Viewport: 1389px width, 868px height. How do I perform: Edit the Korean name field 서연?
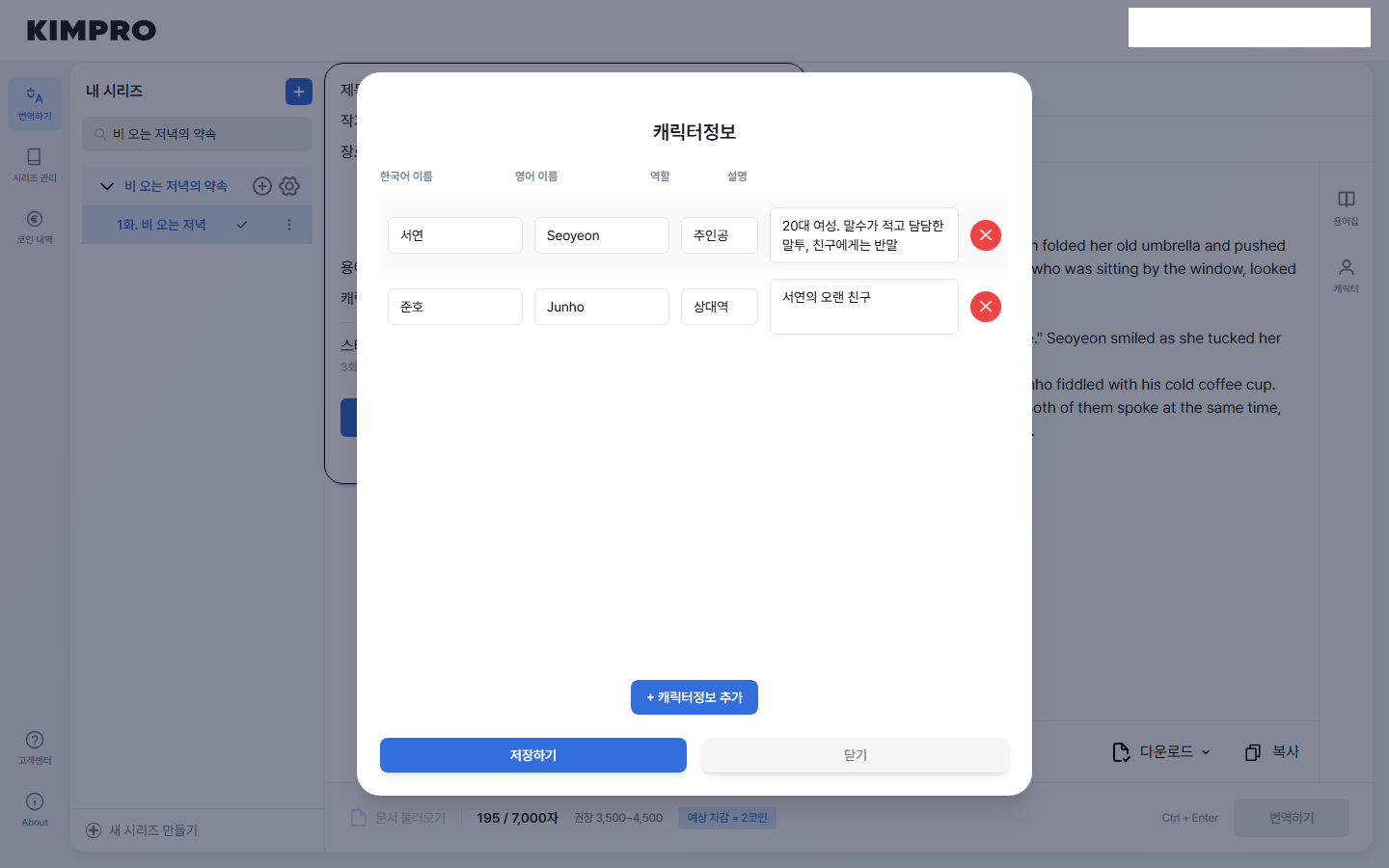(455, 235)
